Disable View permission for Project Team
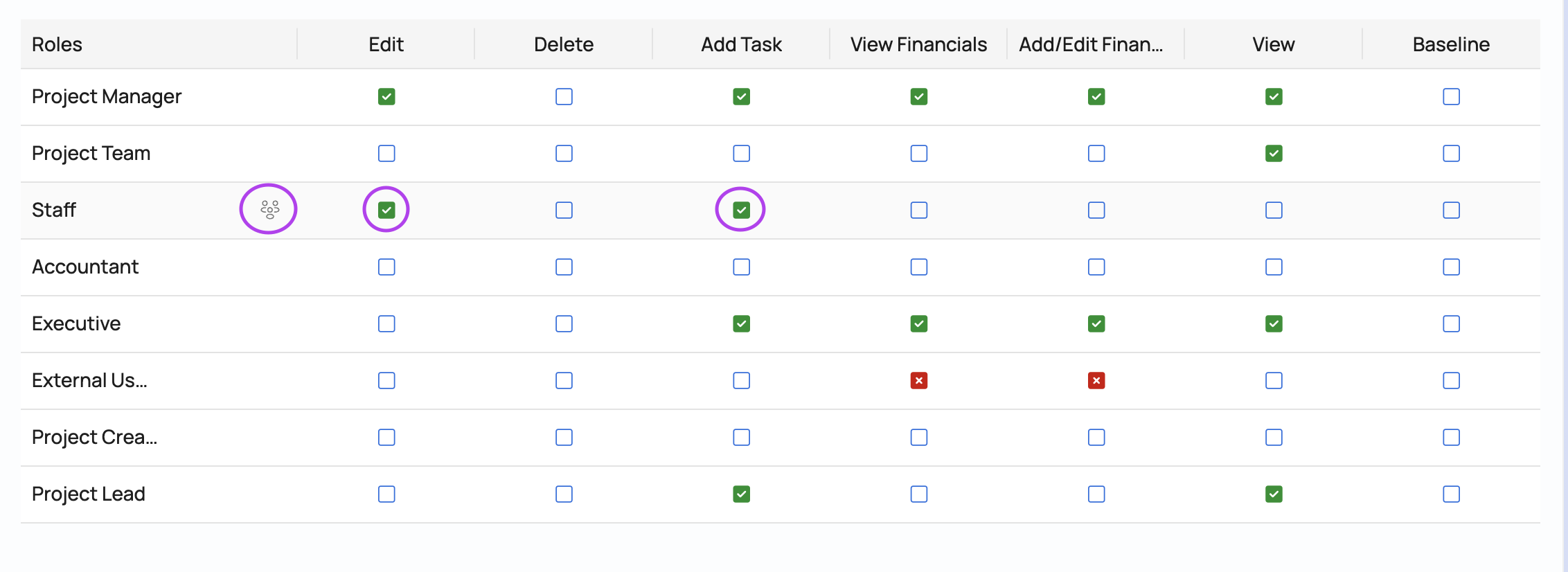Viewport: 1568px width, 572px height. (x=1273, y=153)
